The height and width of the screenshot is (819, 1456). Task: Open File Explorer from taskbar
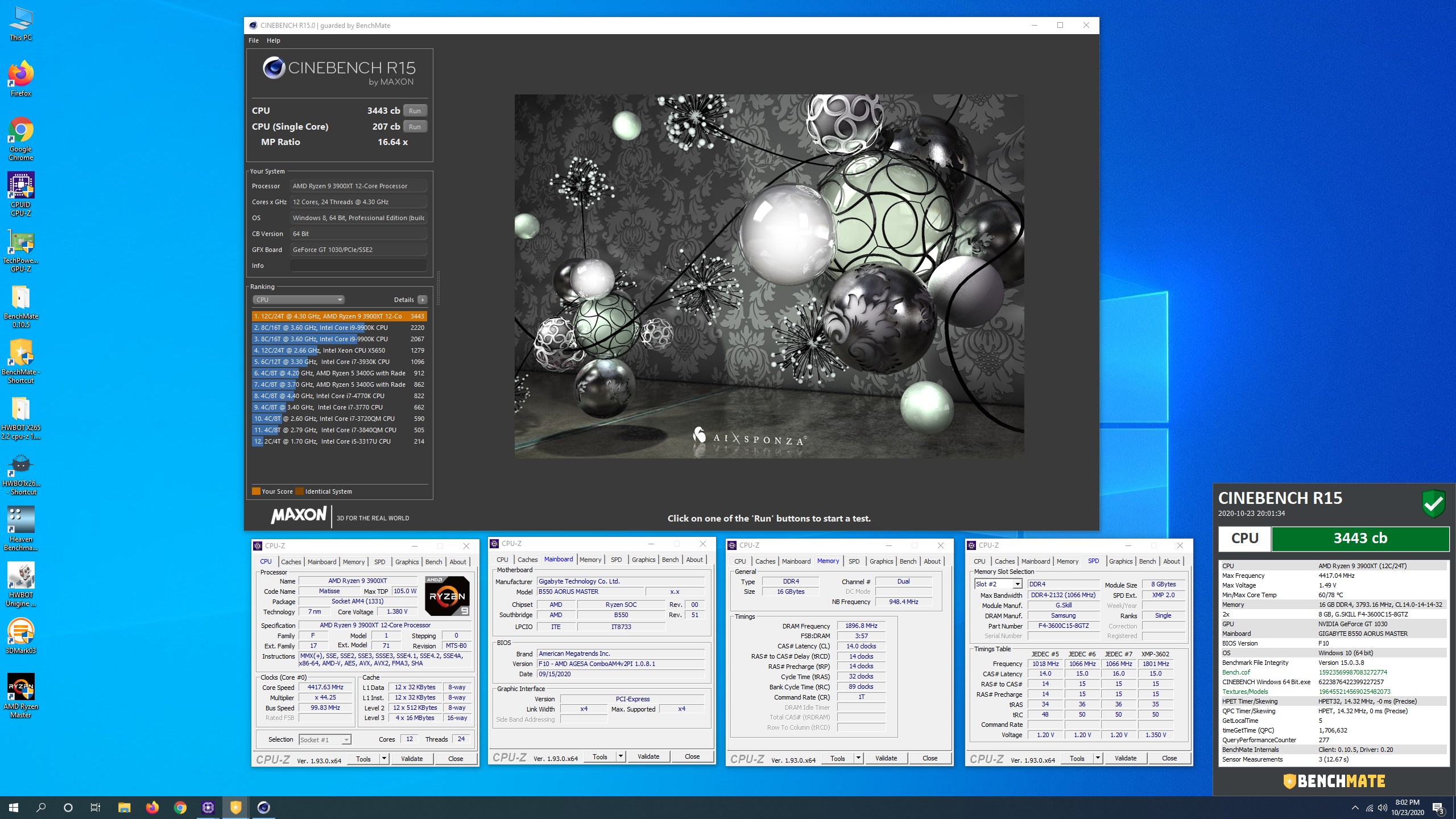pos(124,808)
